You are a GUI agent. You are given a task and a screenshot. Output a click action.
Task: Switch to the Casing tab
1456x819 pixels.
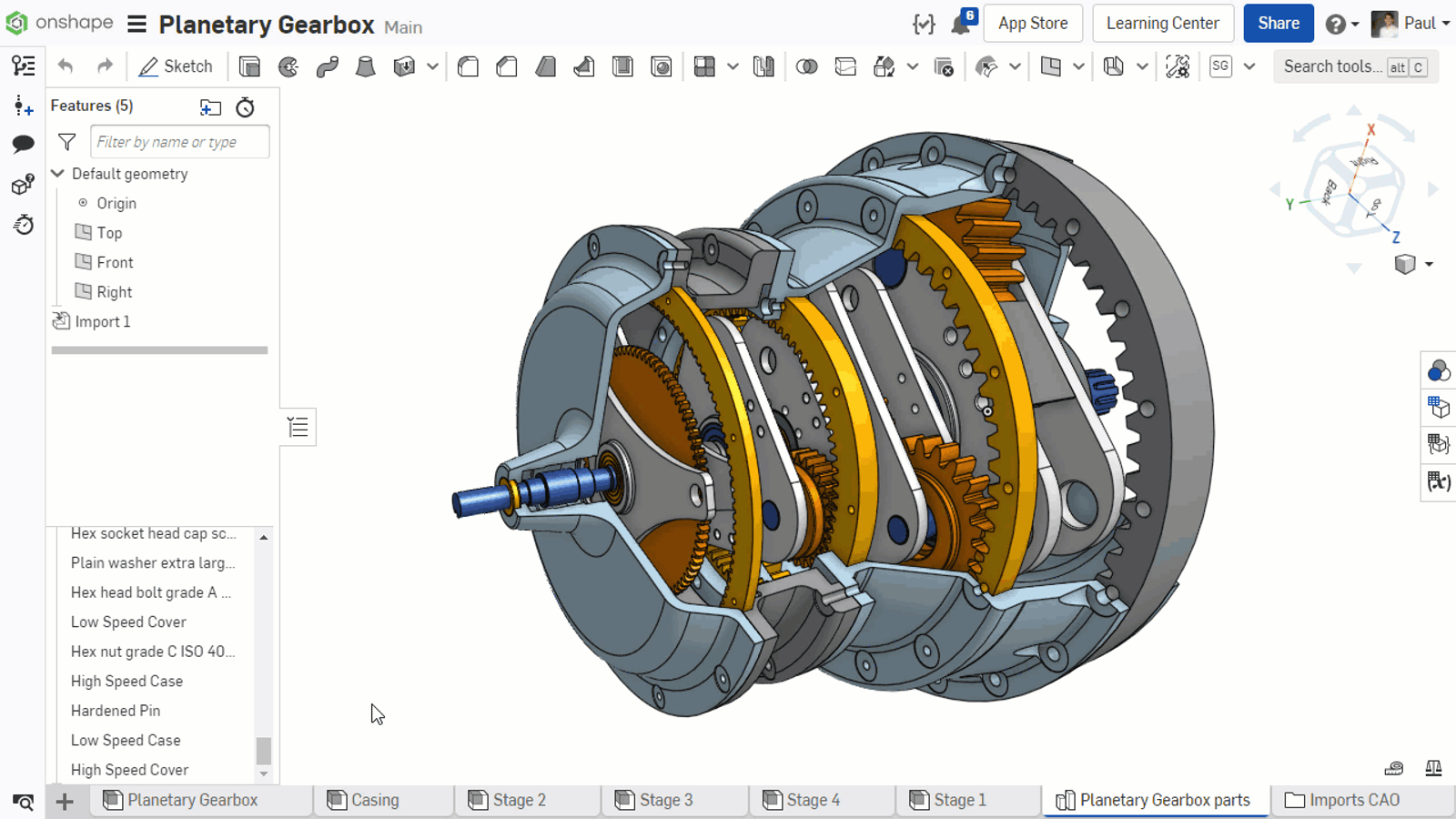click(374, 800)
